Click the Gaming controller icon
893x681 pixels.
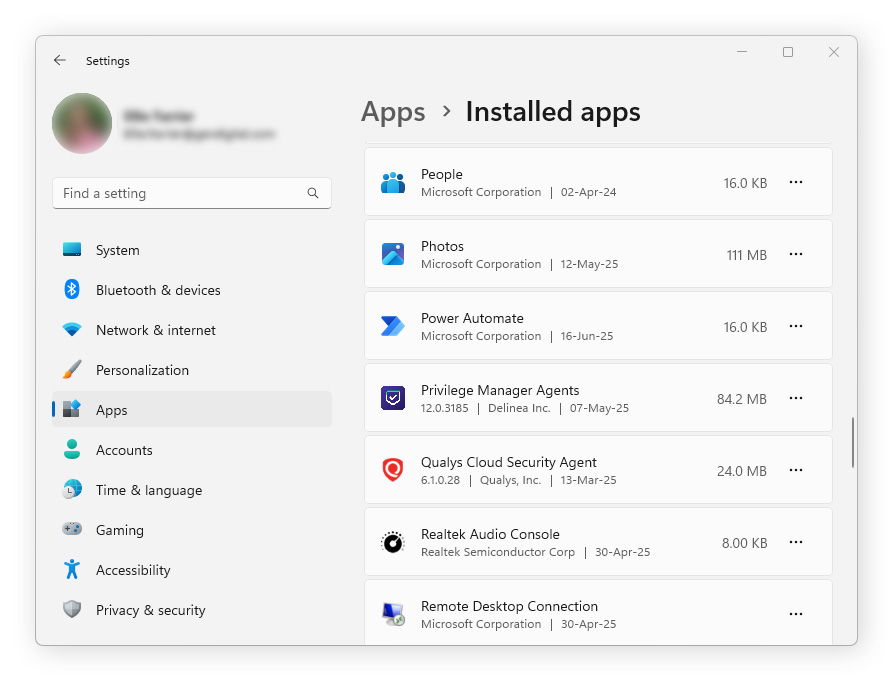click(72, 530)
